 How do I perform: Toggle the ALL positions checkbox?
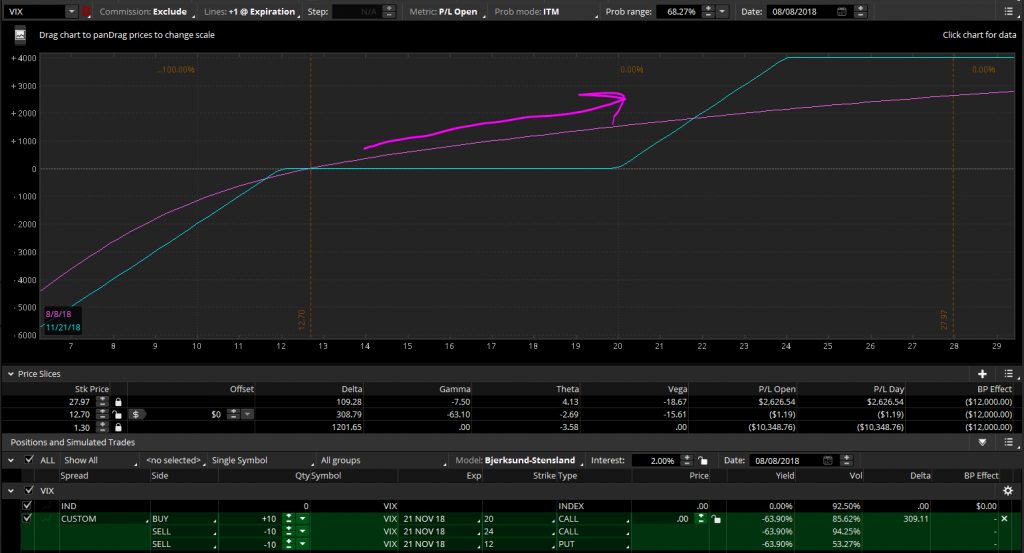coord(27,461)
